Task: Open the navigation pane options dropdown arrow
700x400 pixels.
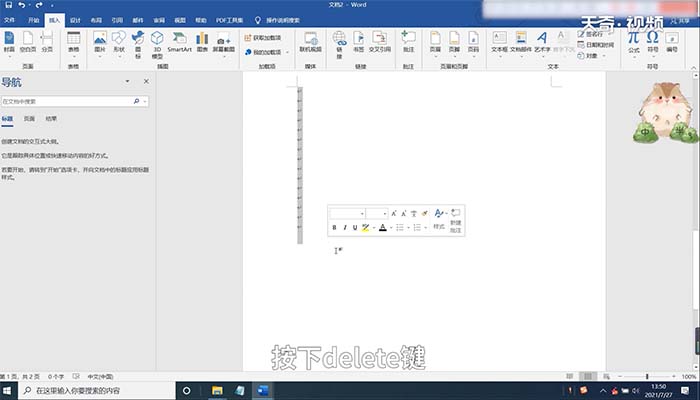Action: pyautogui.click(x=127, y=81)
